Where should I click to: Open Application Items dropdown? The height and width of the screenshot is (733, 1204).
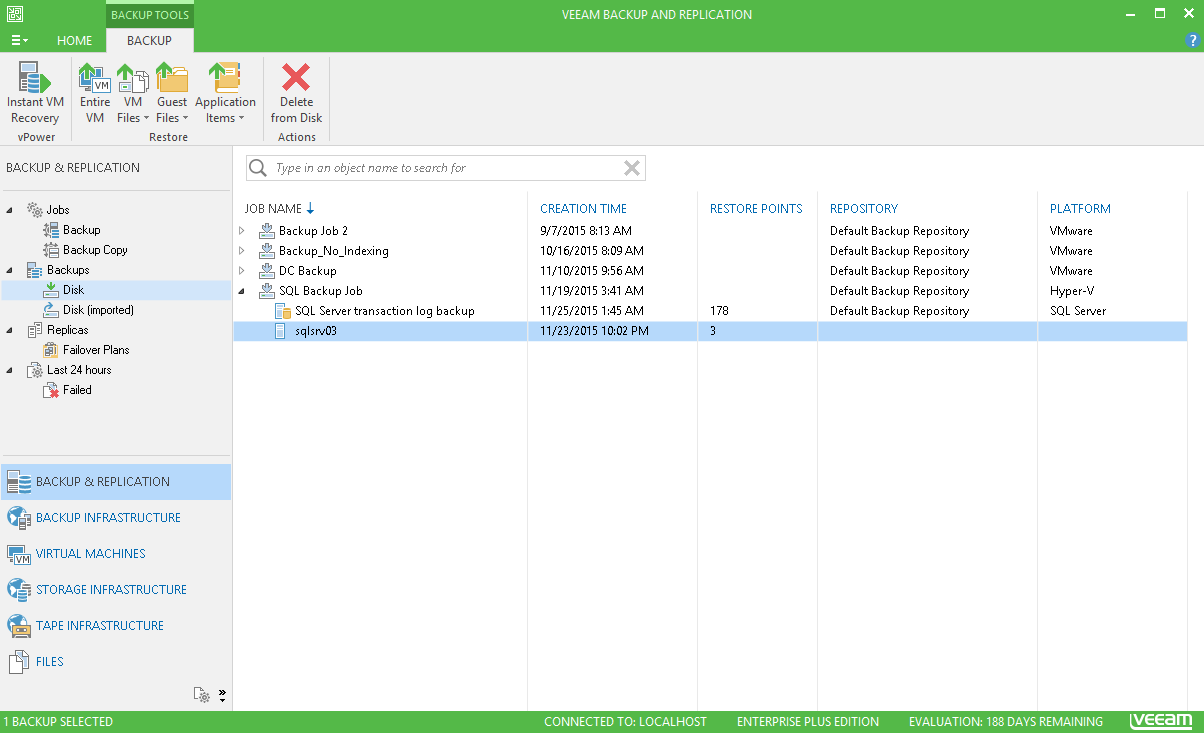[x=225, y=93]
